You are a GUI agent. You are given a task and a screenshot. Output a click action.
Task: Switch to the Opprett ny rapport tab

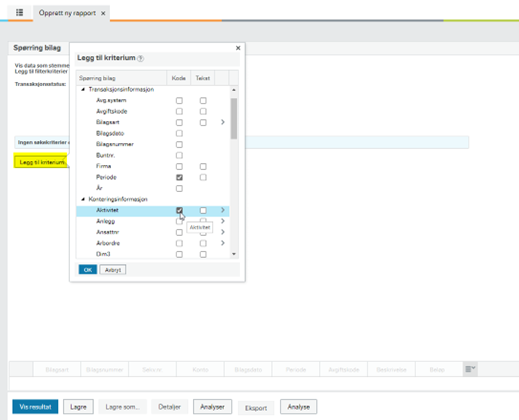point(67,13)
